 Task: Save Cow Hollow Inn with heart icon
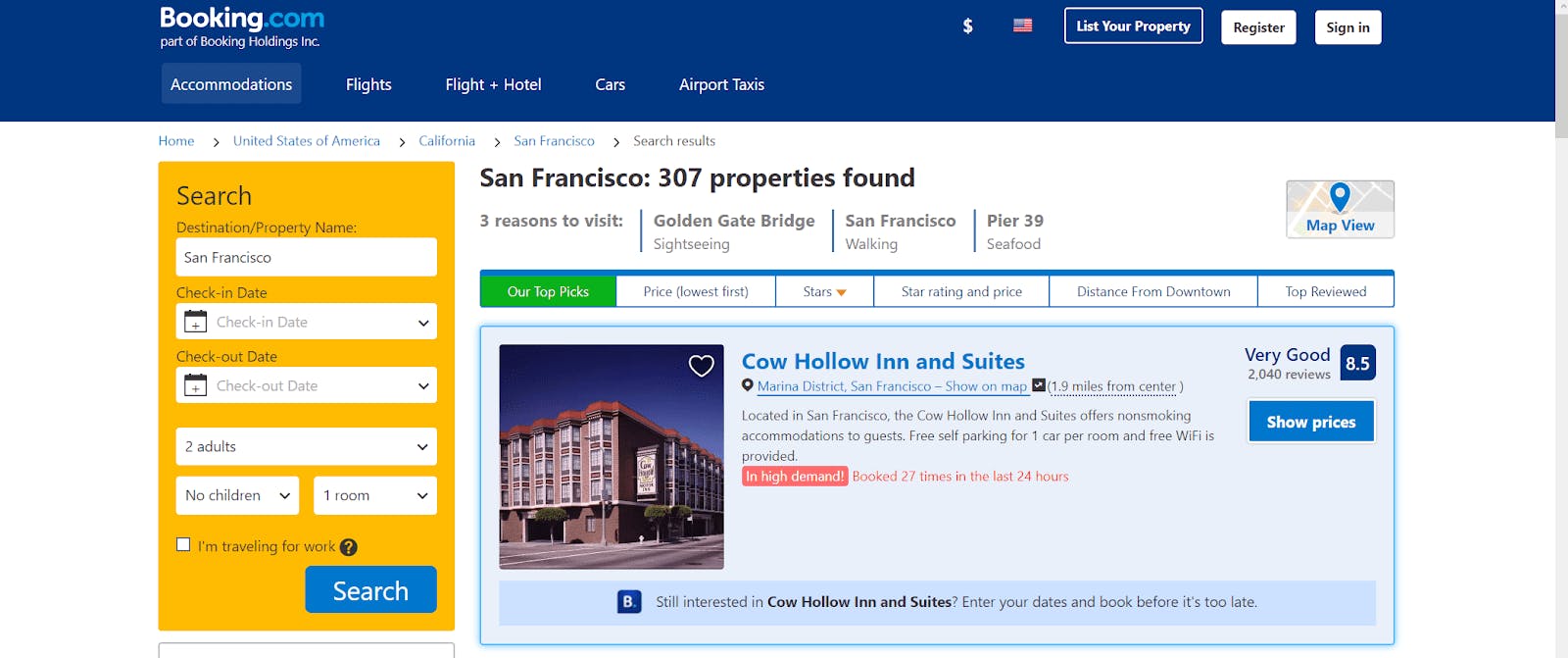[x=702, y=366]
